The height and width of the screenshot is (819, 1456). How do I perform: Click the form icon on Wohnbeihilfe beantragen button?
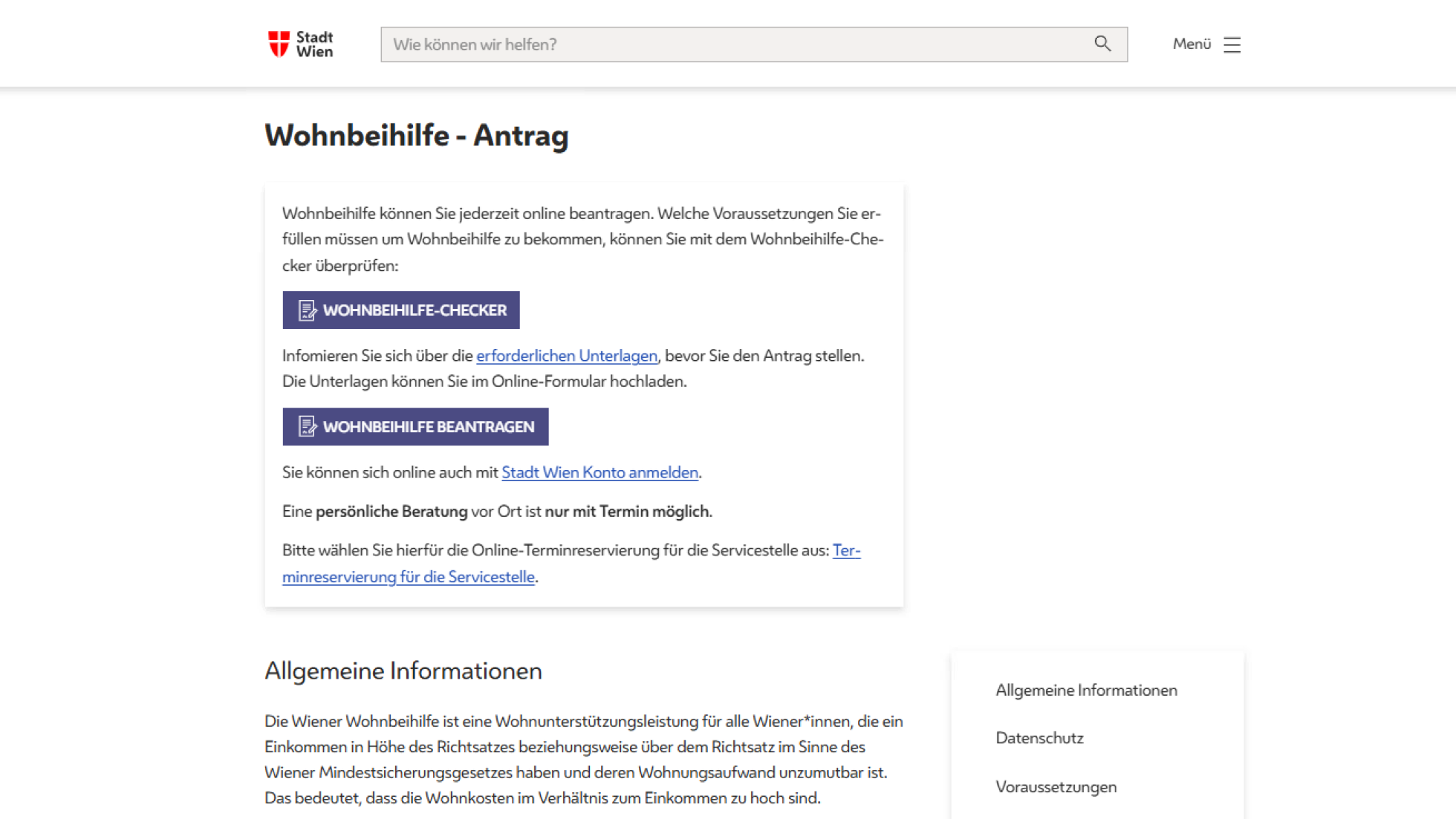tap(306, 426)
